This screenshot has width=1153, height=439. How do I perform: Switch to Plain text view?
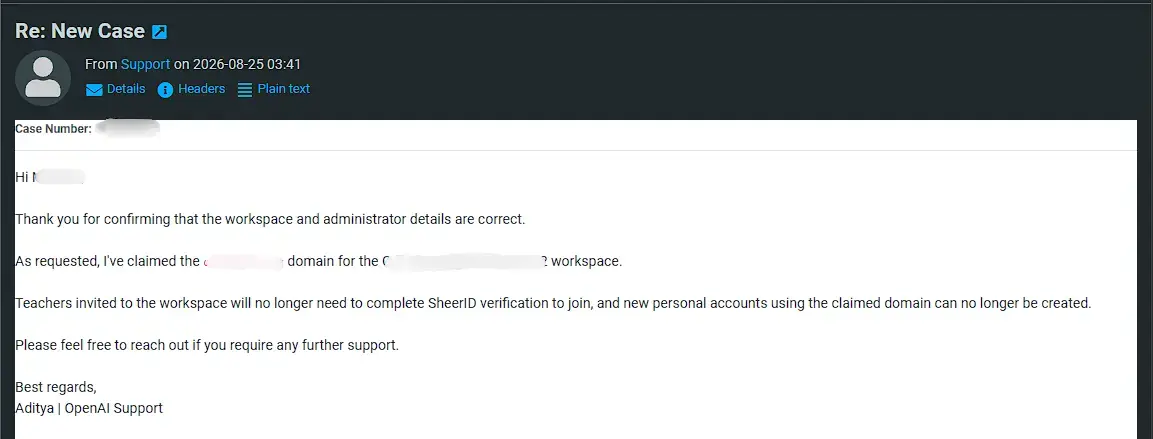(x=283, y=89)
